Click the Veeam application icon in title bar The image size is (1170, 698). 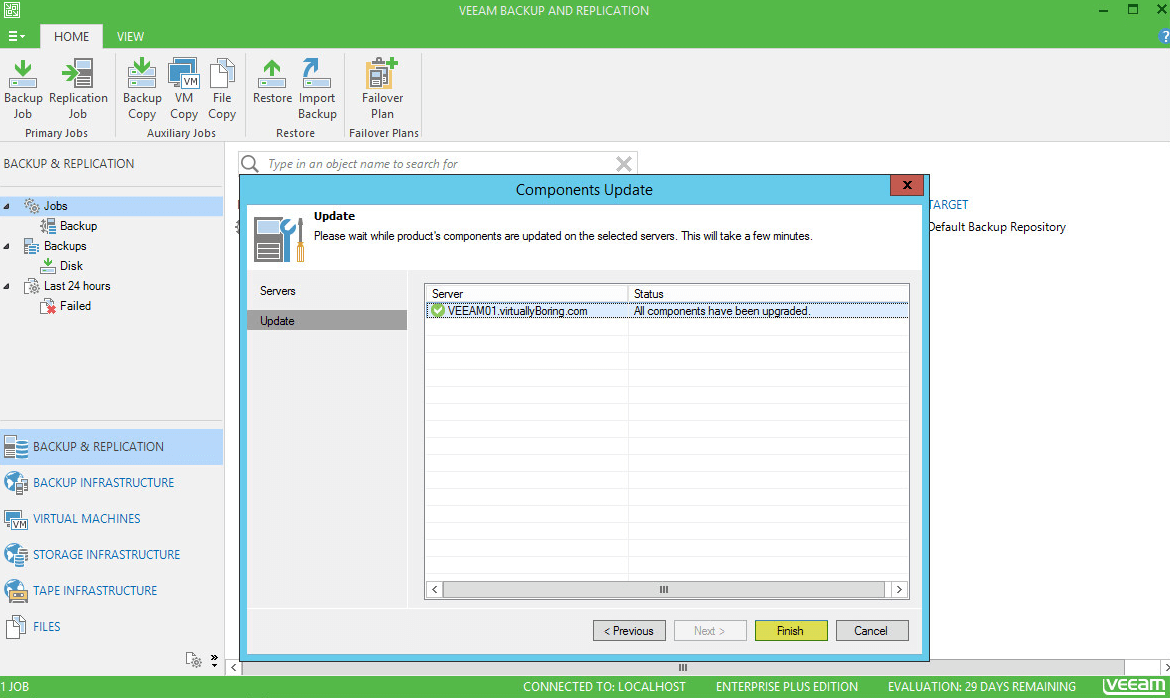coord(11,10)
